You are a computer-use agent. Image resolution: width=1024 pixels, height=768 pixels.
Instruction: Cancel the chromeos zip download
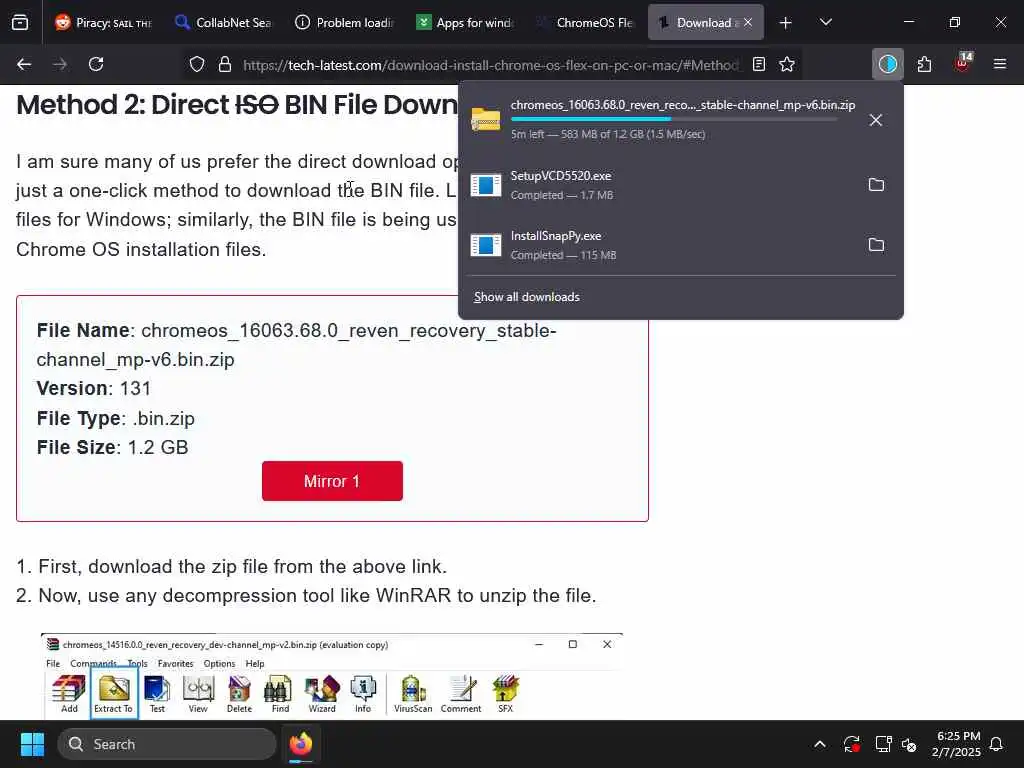coord(876,120)
